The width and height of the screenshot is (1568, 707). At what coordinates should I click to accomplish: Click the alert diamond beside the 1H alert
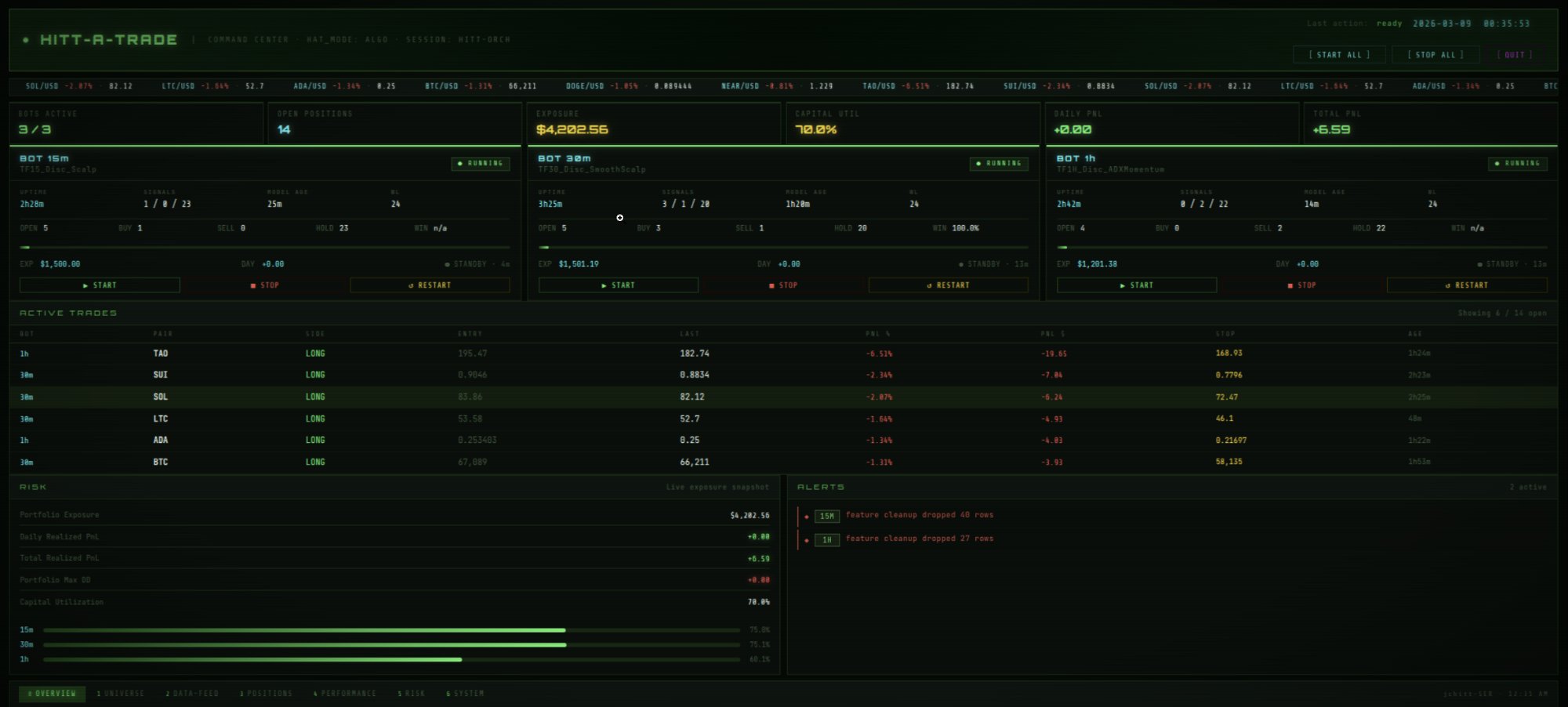pos(805,539)
